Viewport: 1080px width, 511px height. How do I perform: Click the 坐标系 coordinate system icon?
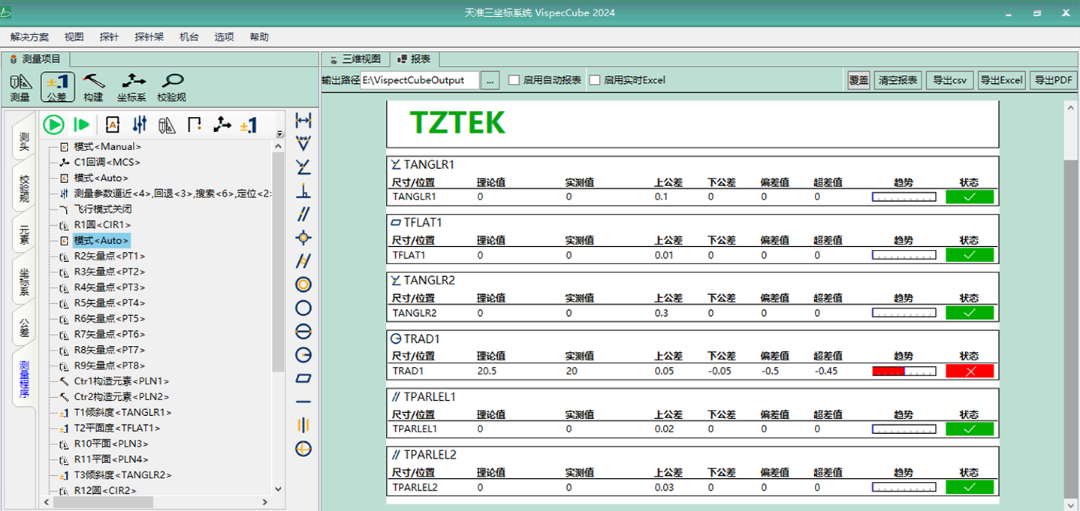pyautogui.click(x=131, y=87)
